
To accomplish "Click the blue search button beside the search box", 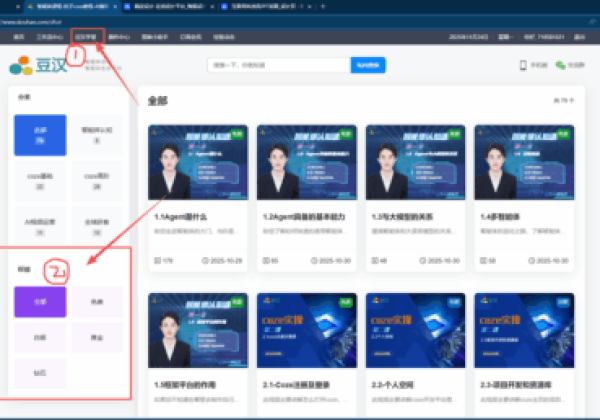I will point(368,65).
